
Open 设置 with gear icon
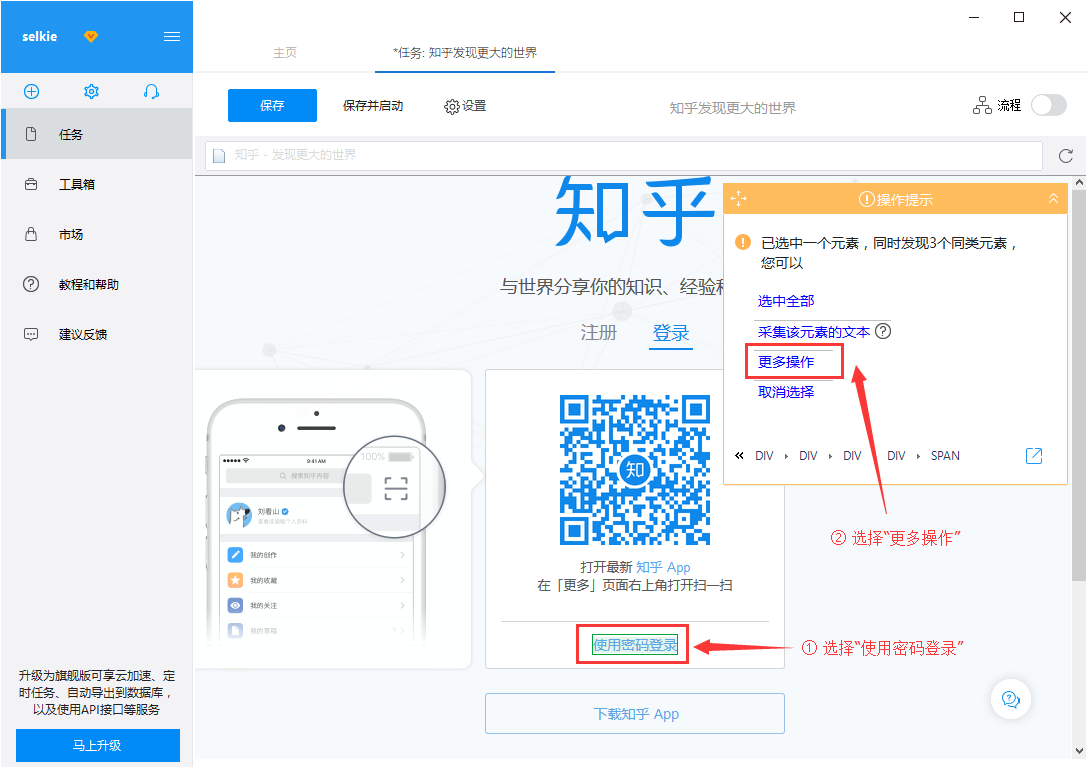coord(465,106)
